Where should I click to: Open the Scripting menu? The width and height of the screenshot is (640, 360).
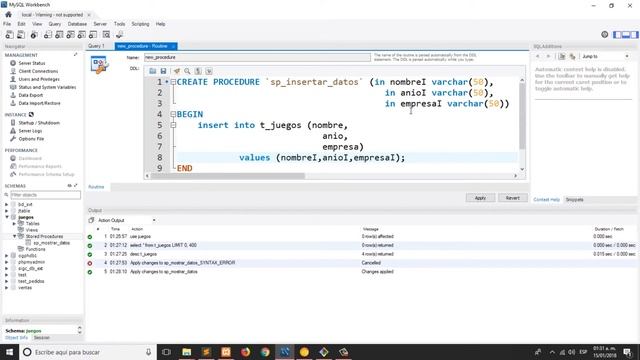point(140,24)
